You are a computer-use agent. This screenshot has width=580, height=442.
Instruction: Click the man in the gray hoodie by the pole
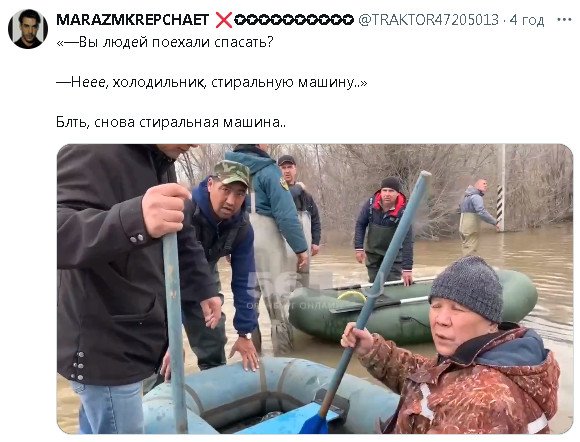pos(476,216)
